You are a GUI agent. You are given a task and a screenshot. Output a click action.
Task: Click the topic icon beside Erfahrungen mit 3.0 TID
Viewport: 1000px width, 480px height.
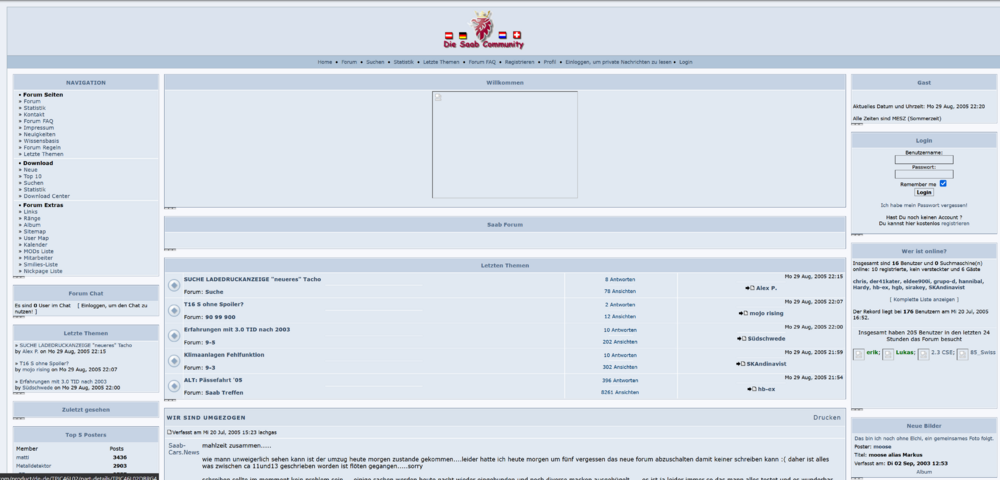tap(173, 335)
